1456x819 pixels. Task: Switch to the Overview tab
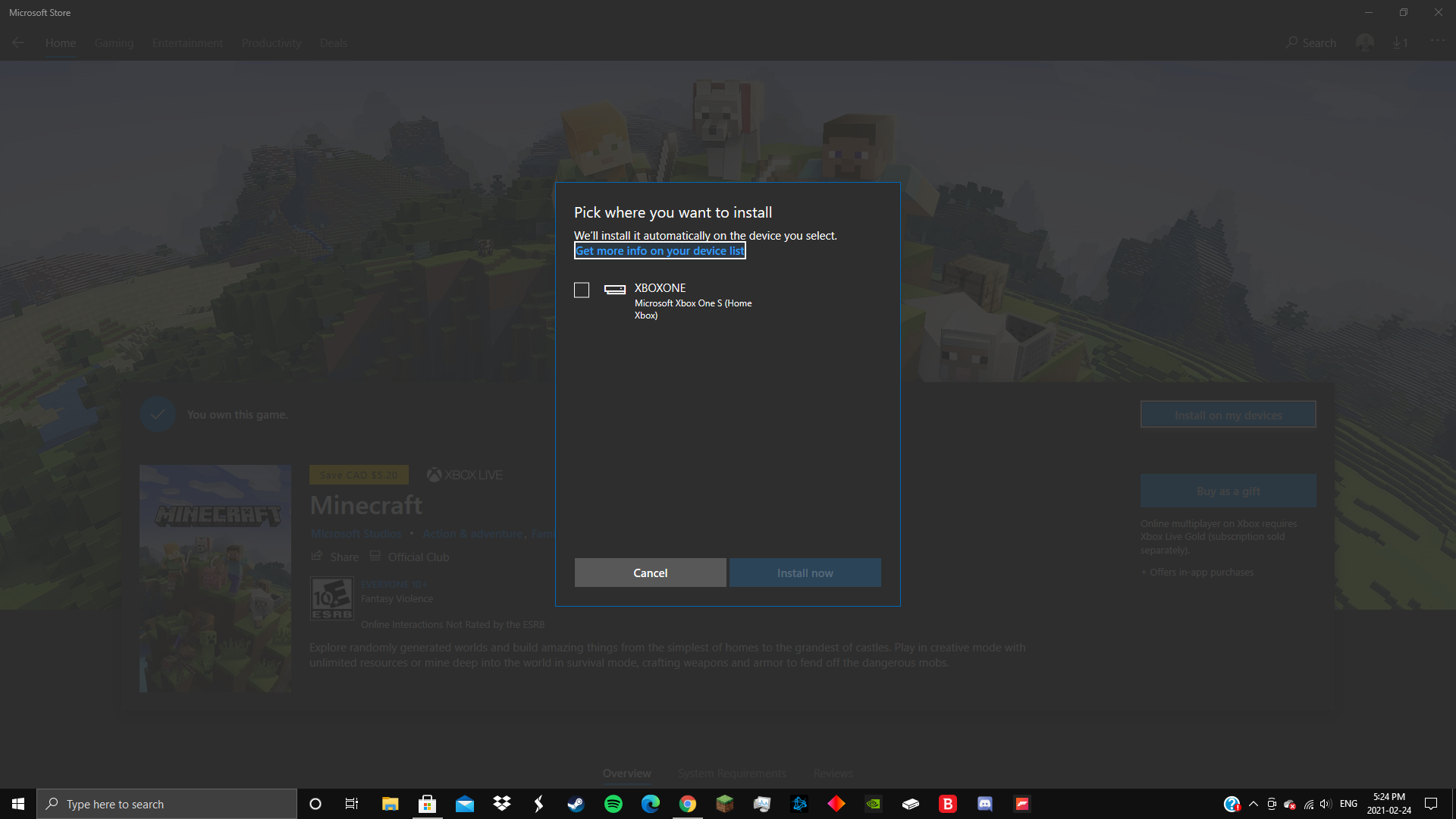point(626,773)
